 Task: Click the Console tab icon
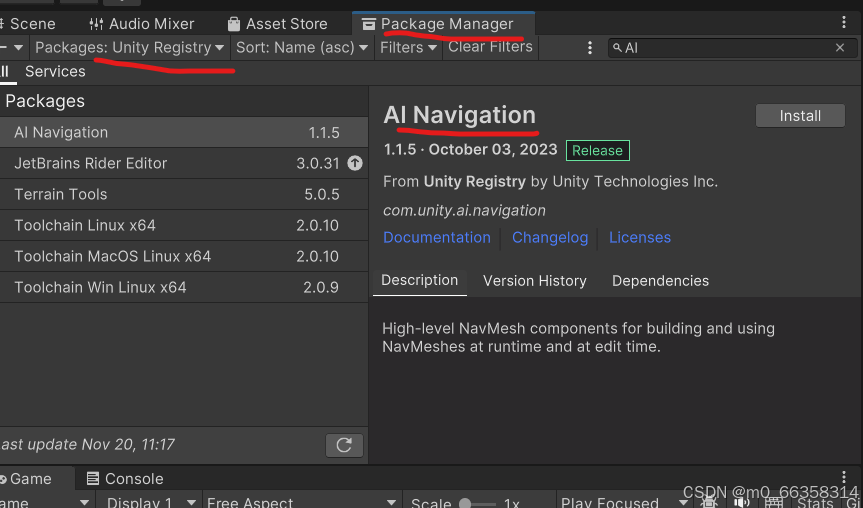(x=93, y=479)
